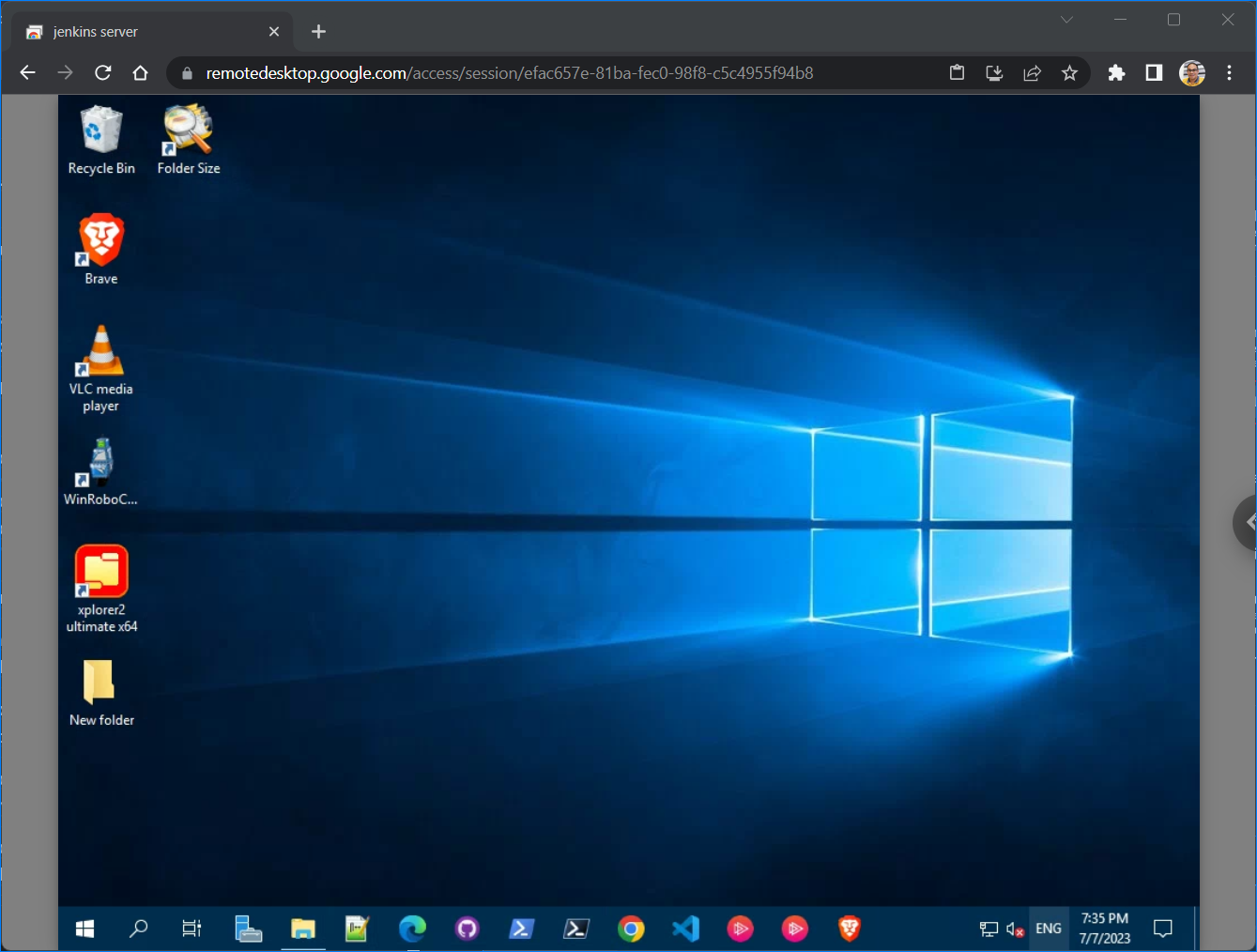
Task: Expand the remote desktop side options arrow
Action: pos(1247,522)
